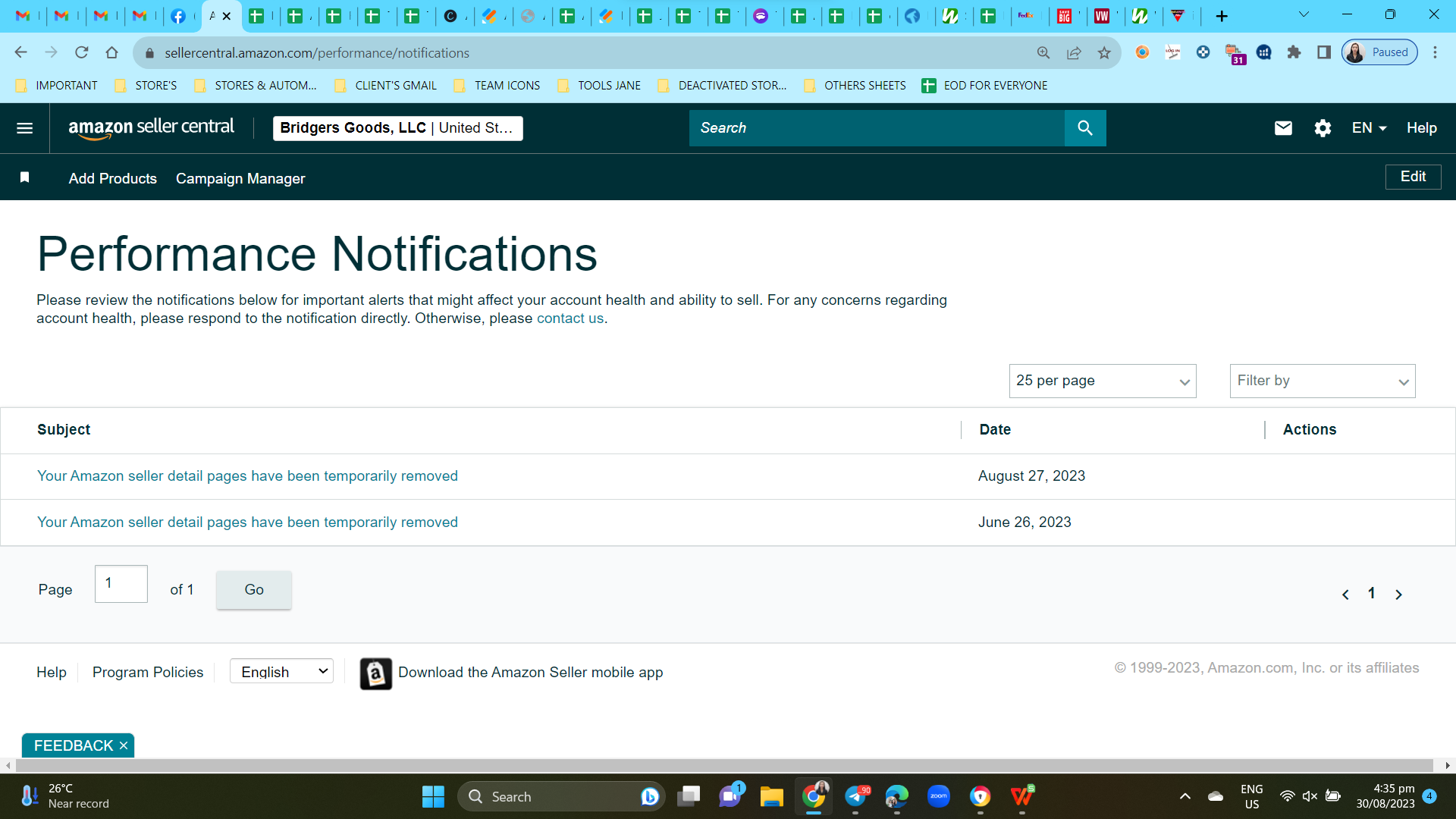Open Telegram from the taskbar
The image size is (1456, 819).
(855, 796)
